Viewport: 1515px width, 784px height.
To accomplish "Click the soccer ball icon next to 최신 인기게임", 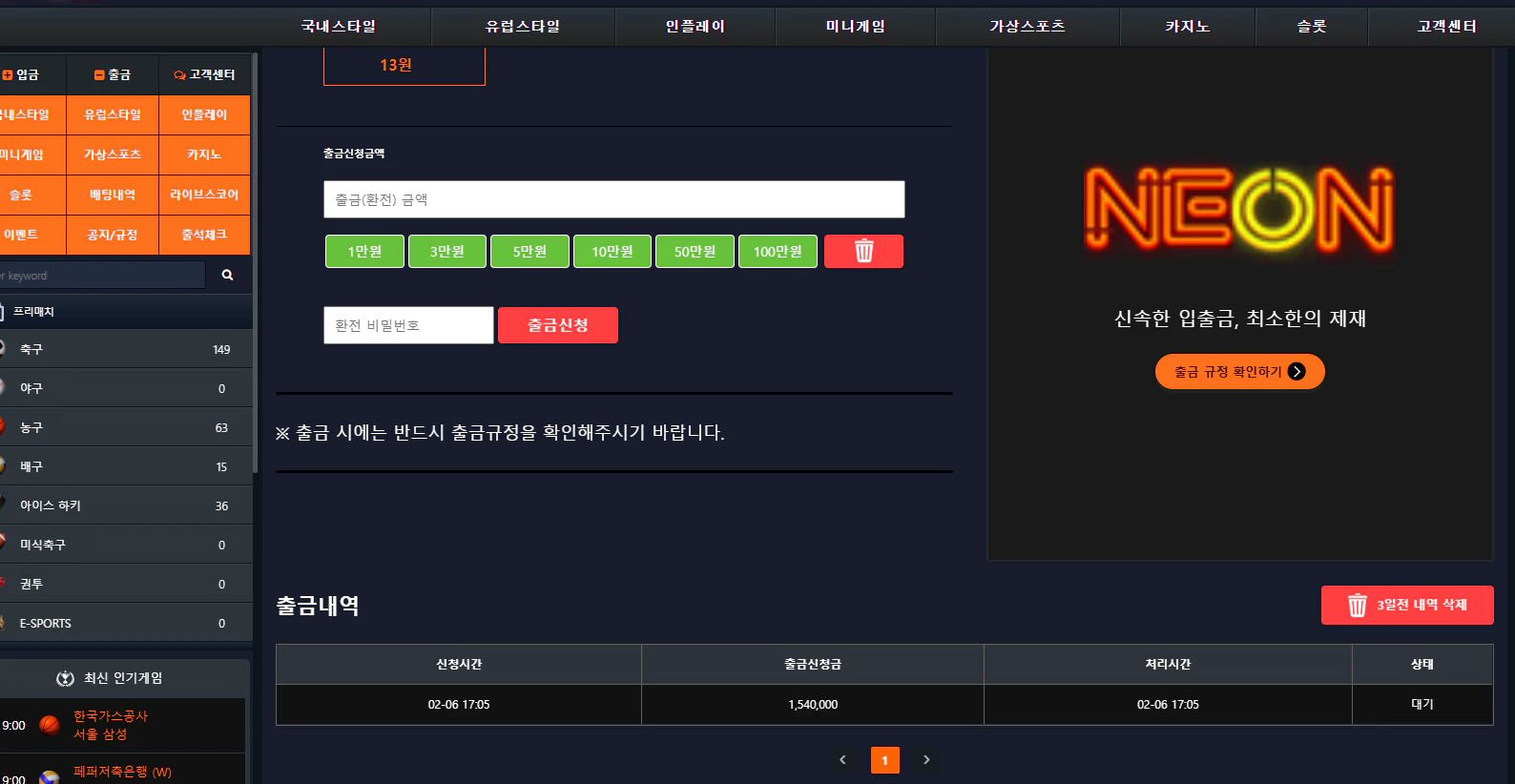I will (x=65, y=678).
